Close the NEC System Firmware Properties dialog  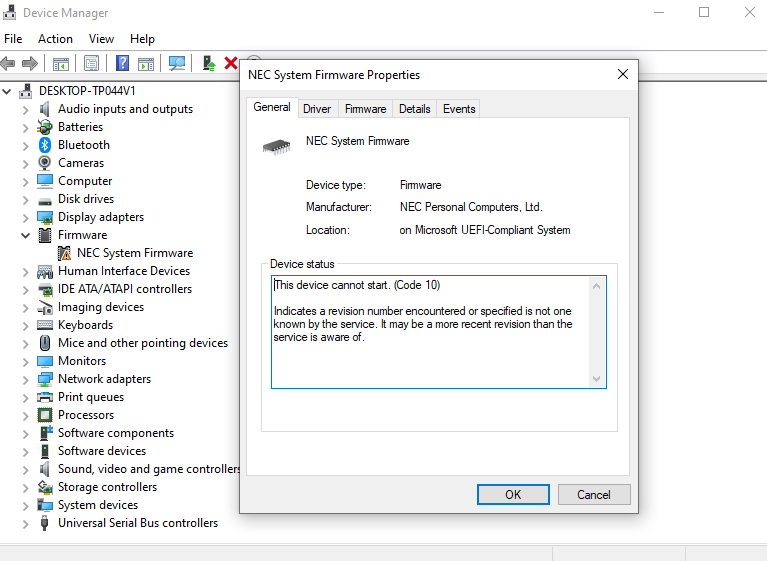pyautogui.click(x=623, y=74)
